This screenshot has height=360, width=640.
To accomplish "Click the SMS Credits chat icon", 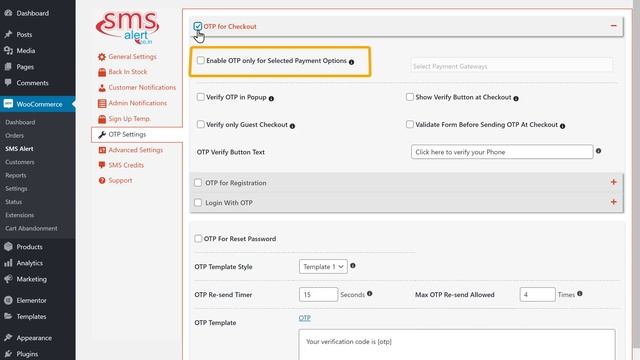I will coord(102,165).
